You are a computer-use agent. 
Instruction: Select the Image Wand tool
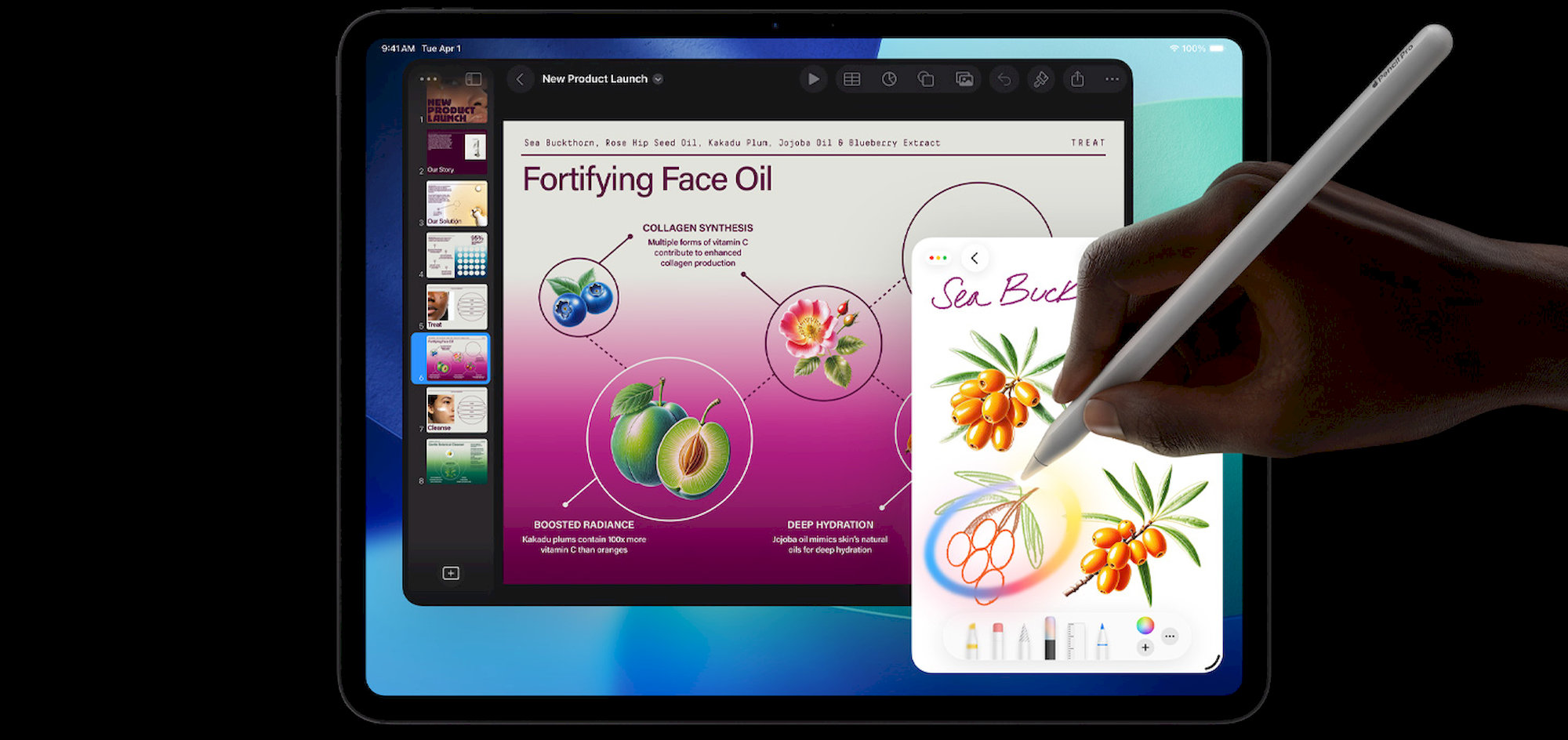point(1050,638)
